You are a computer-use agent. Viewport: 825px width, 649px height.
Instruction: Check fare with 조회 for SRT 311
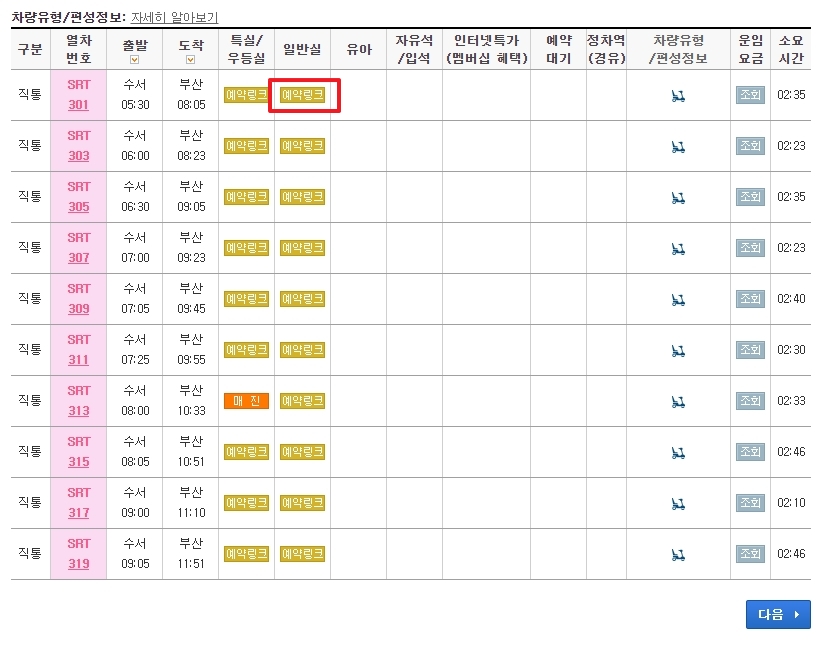[750, 350]
